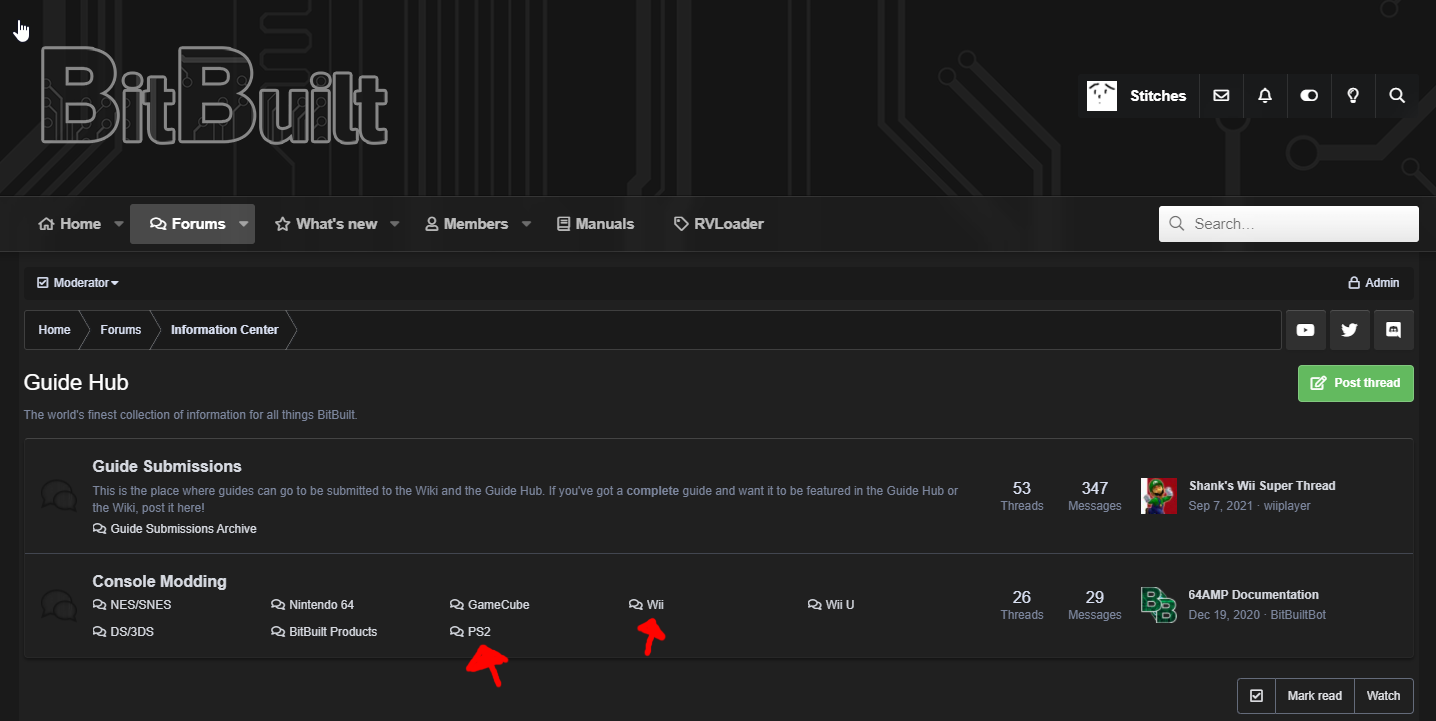Open the conversations envelope icon
Screen dimensions: 1436x721
[x=1221, y=96]
